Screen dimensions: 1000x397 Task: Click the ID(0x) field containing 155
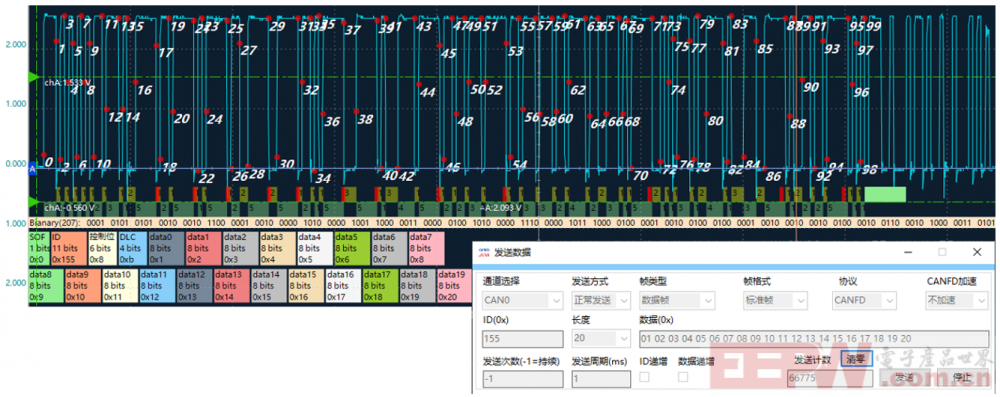[522, 339]
